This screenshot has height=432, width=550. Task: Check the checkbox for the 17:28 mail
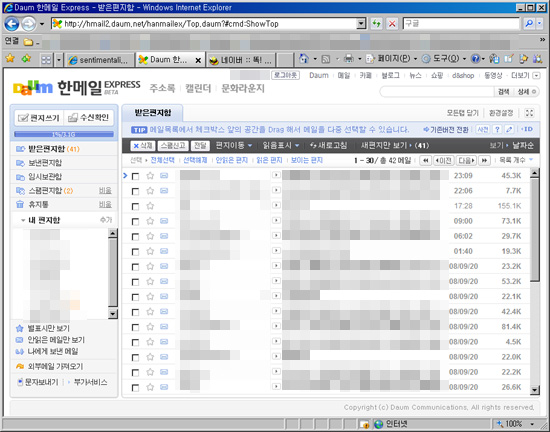coord(135,207)
